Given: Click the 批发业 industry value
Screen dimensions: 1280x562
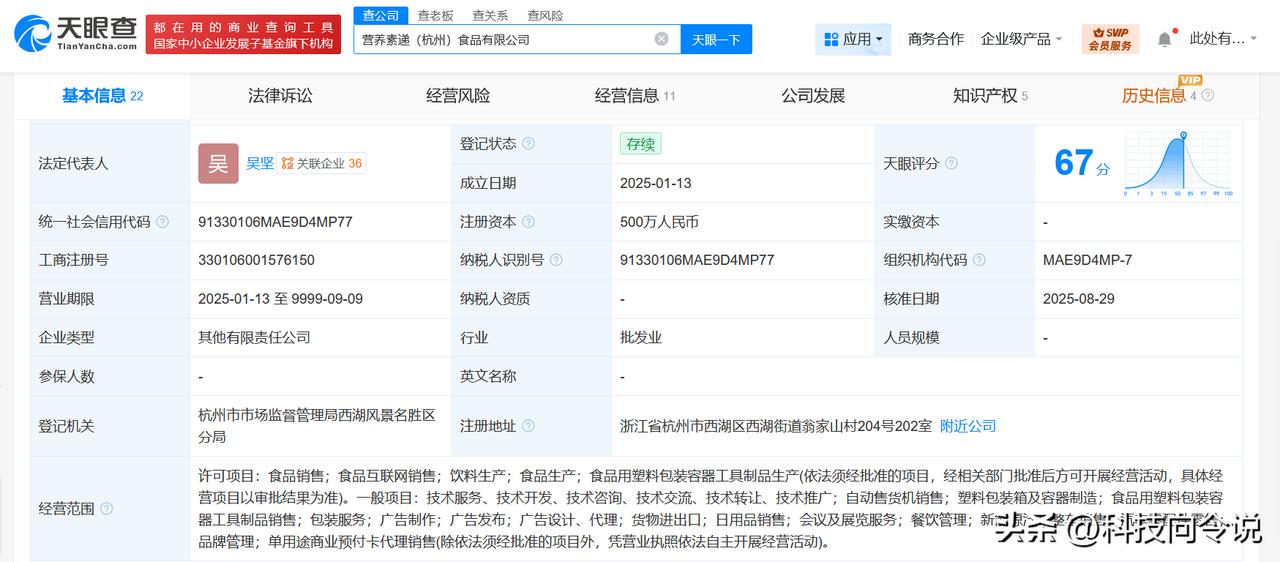Looking at the screenshot, I should (641, 338).
